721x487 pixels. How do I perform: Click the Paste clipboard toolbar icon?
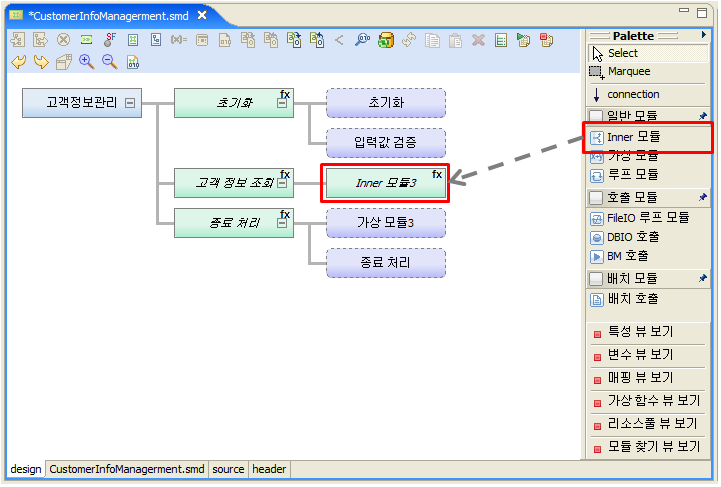point(455,40)
